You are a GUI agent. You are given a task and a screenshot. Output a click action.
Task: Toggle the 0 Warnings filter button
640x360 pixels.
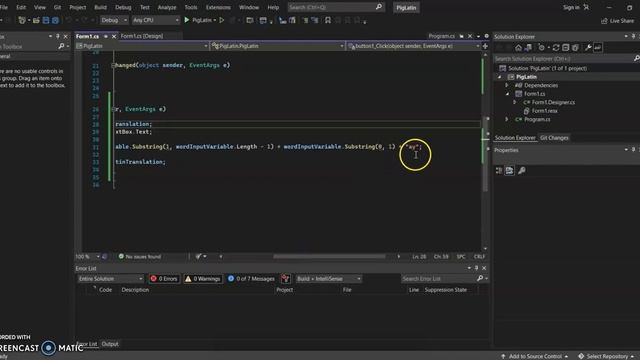[203, 279]
